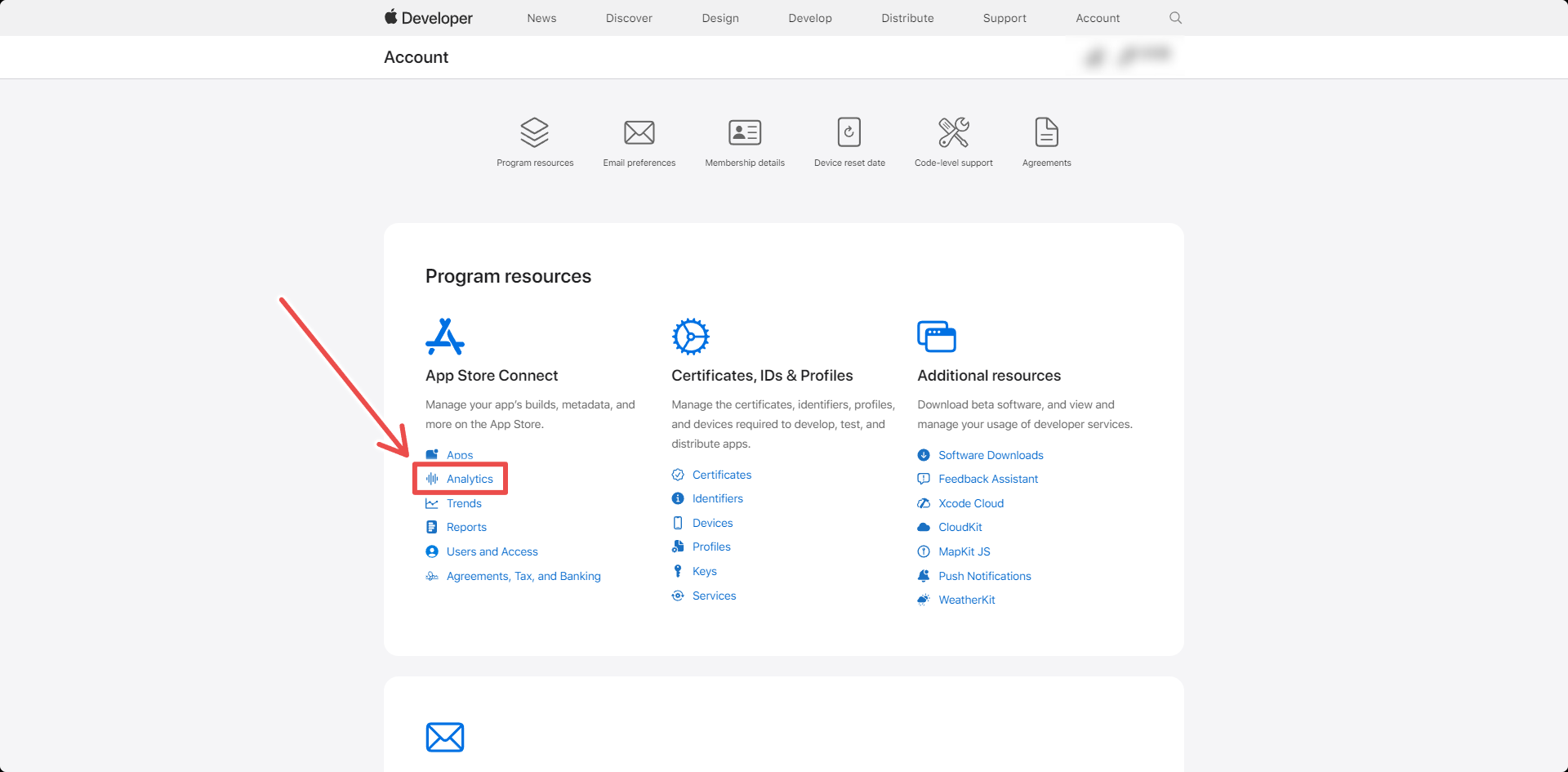Viewport: 1568px width, 772px height.
Task: Click the phone icon next to Devices
Action: (678, 523)
